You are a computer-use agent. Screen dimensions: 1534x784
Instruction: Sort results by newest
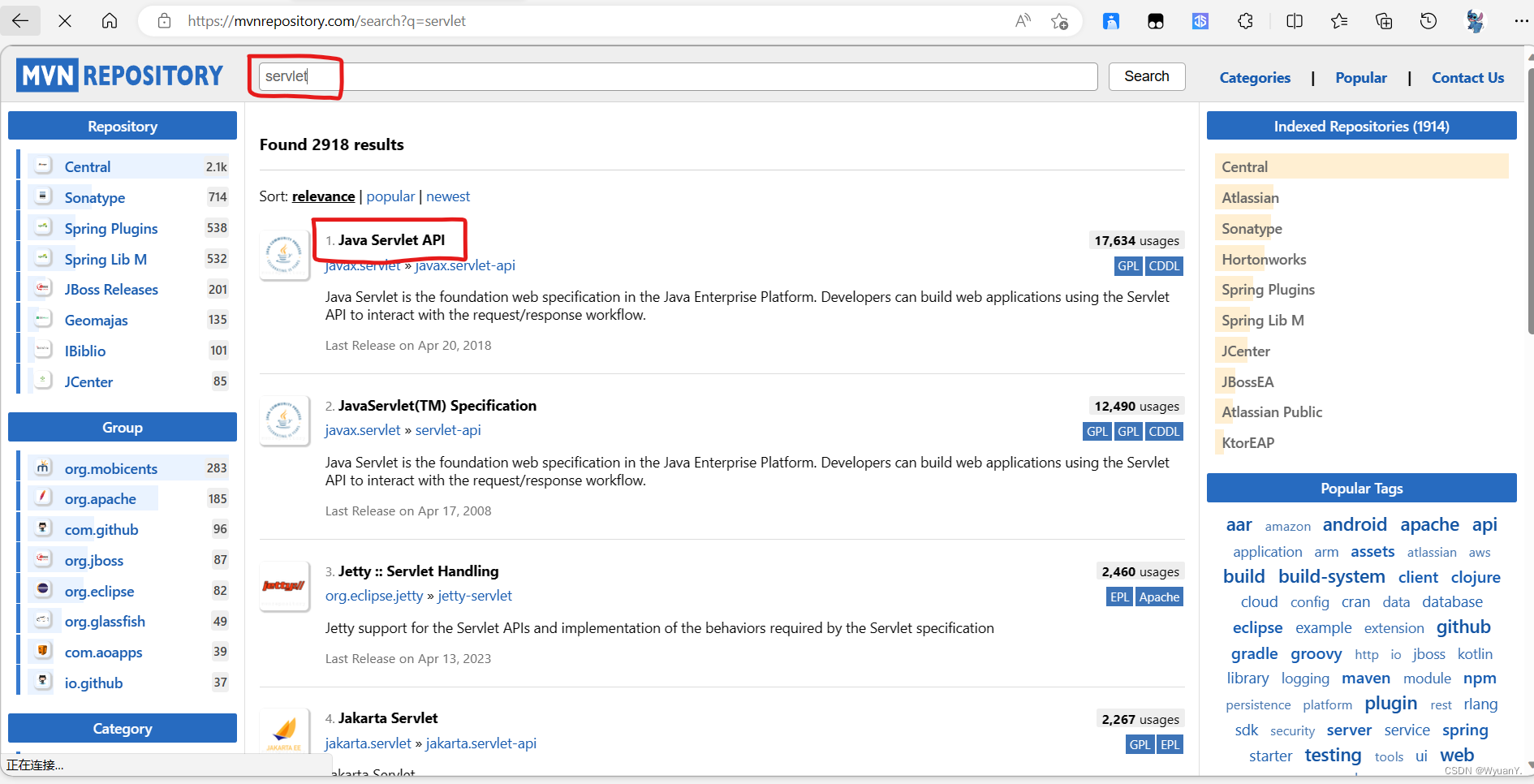[448, 196]
